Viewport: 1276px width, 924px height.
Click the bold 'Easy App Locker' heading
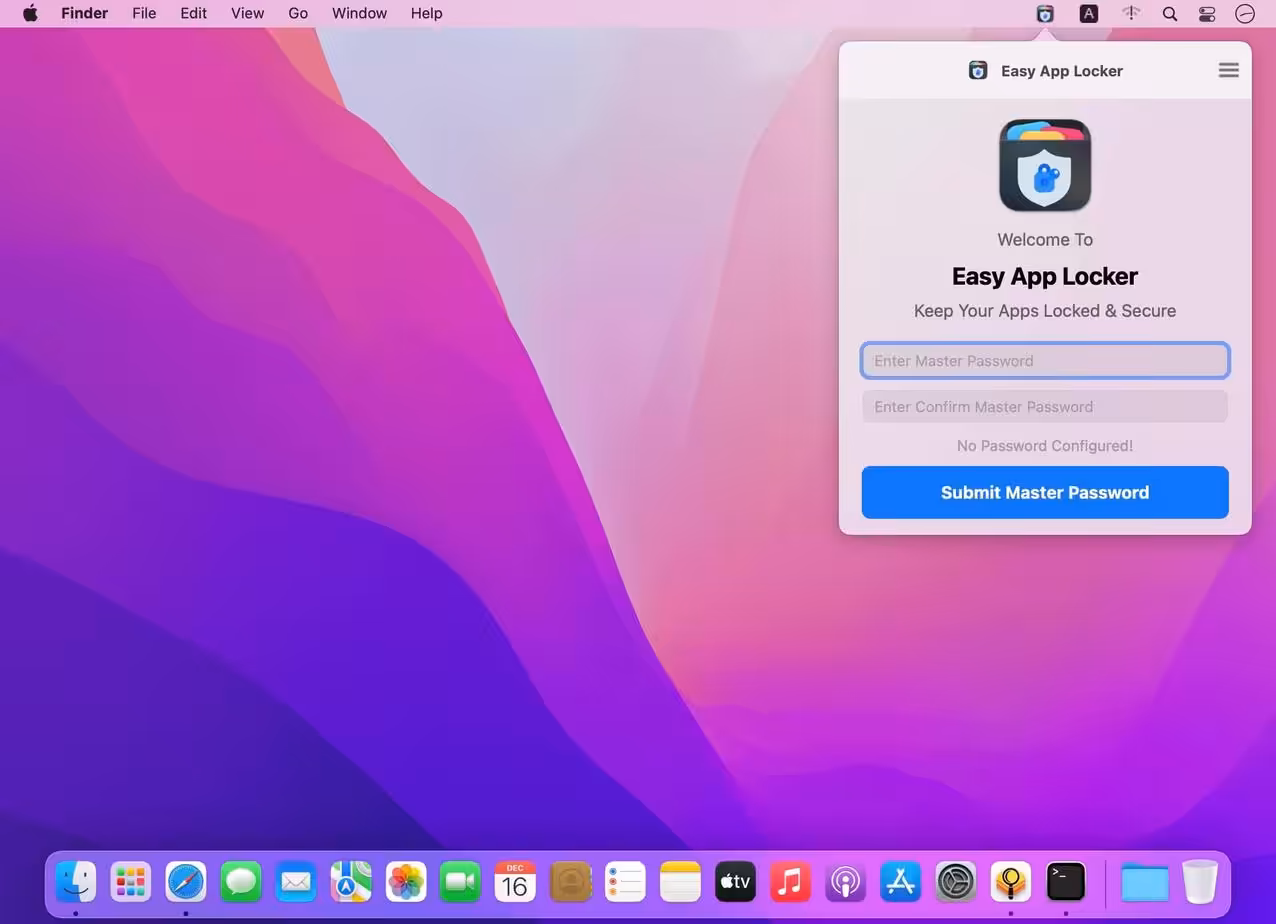(1045, 276)
